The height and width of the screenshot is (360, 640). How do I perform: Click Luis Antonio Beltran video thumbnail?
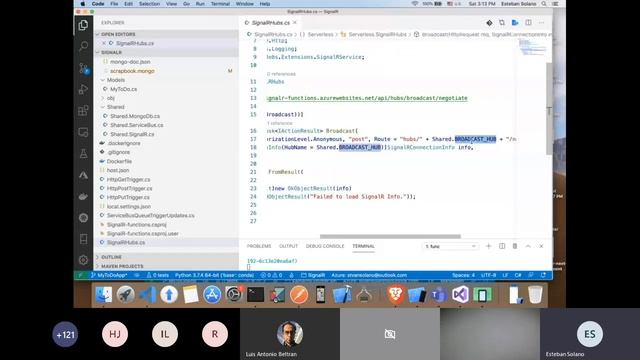point(290,333)
